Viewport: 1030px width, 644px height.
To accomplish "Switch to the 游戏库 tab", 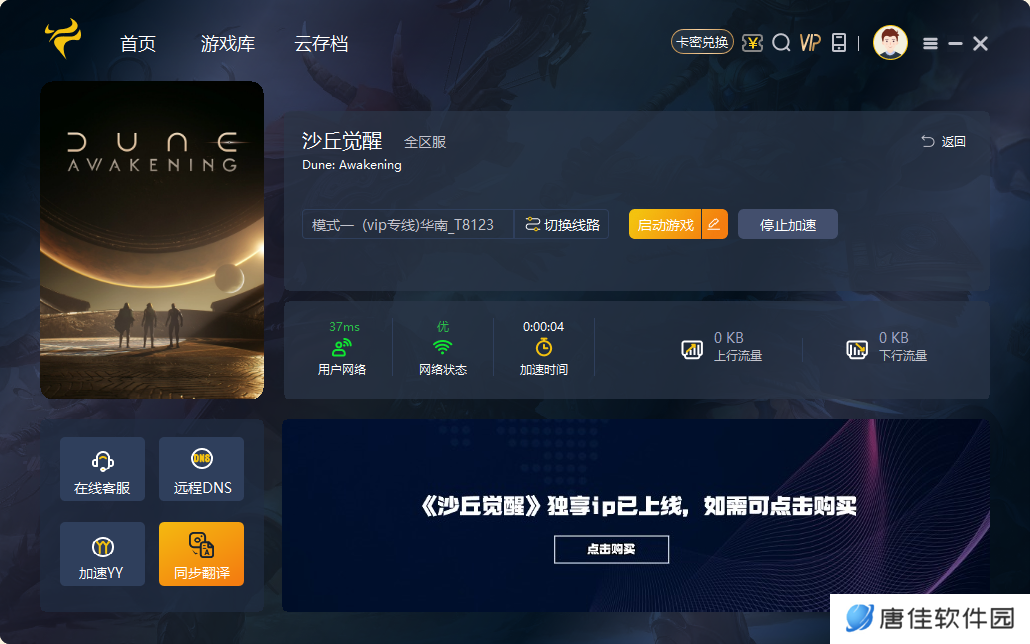I will [228, 44].
